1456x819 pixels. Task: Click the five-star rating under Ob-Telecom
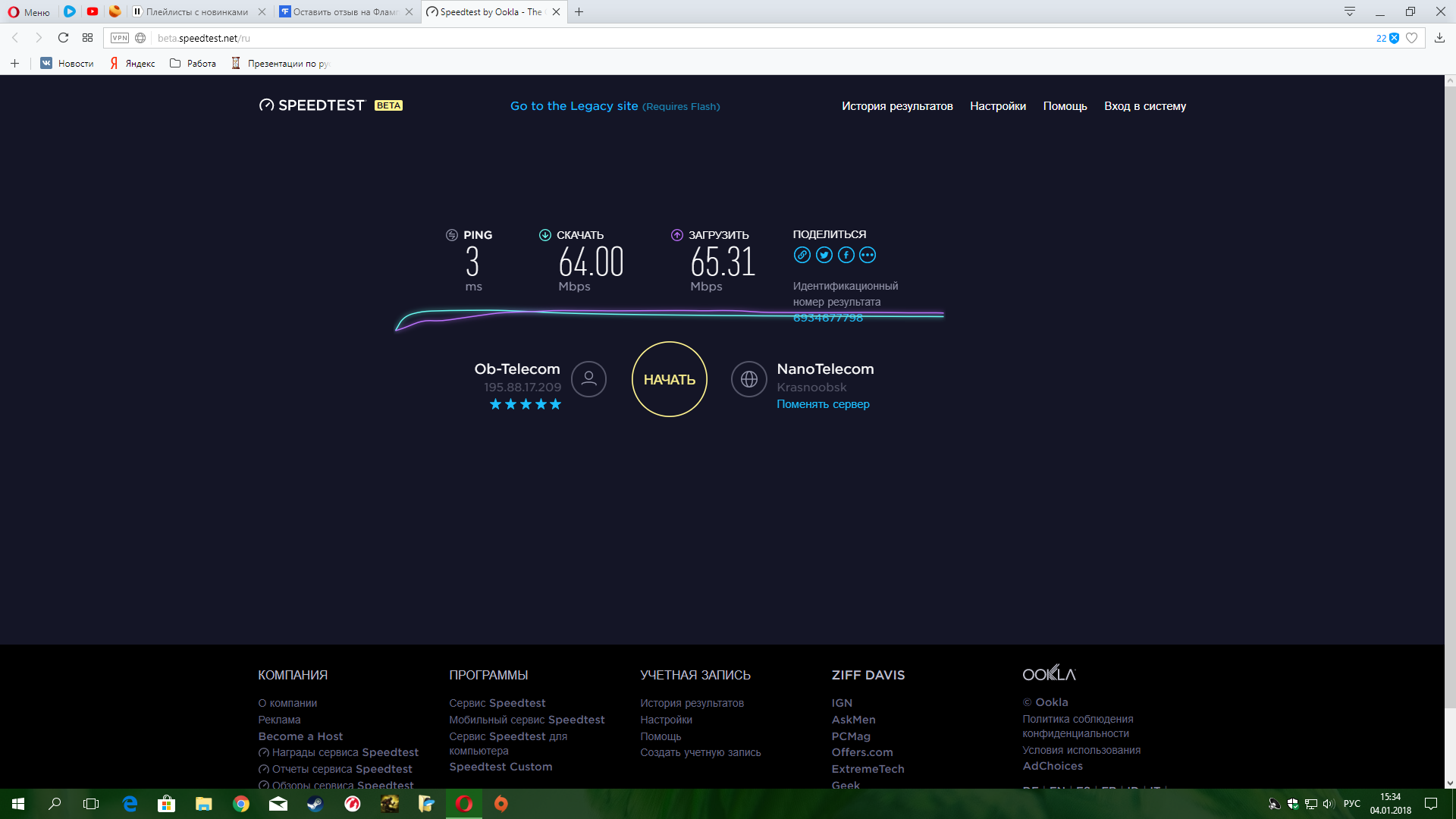pyautogui.click(x=526, y=404)
